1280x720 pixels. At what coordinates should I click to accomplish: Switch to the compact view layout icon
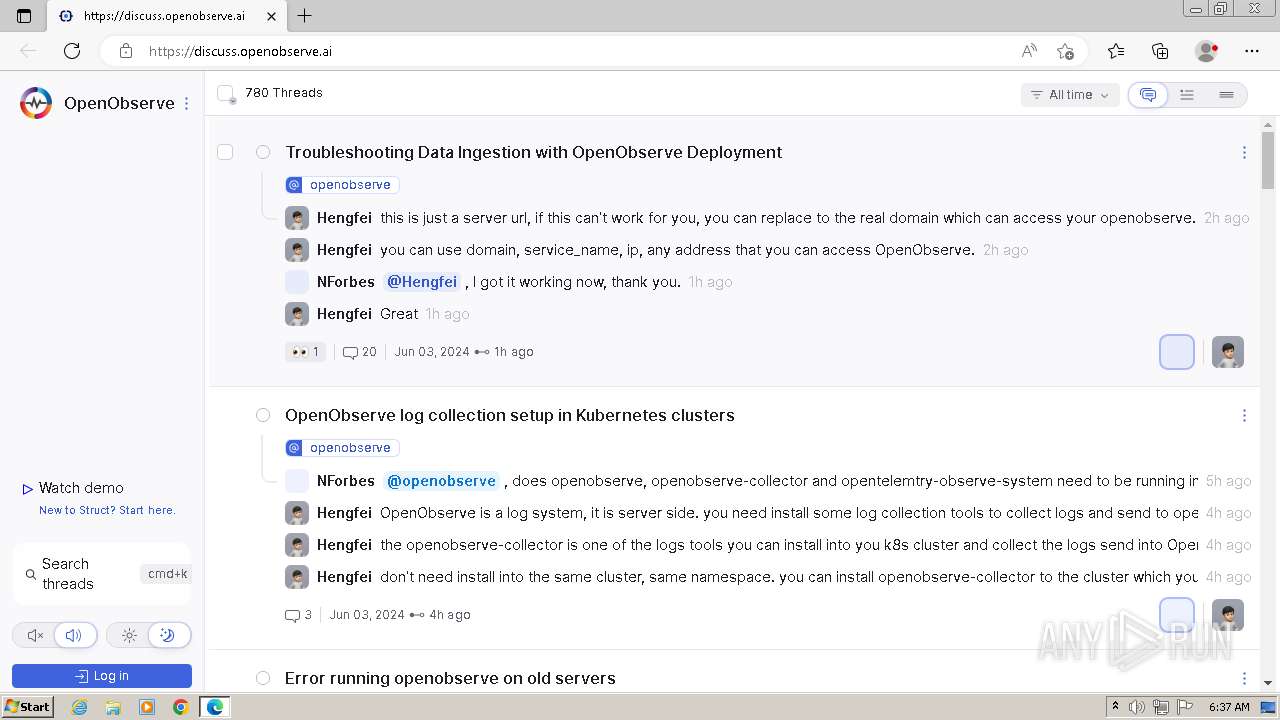pos(1226,95)
